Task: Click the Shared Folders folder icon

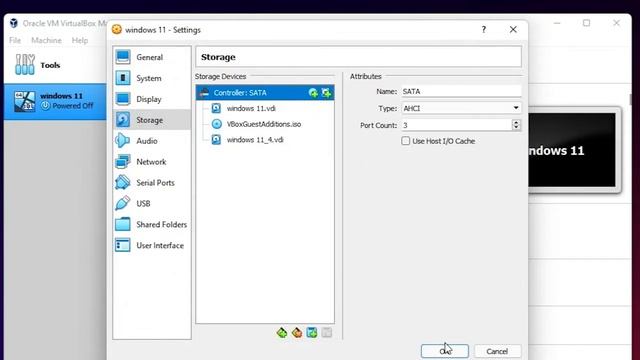Action: coord(123,224)
